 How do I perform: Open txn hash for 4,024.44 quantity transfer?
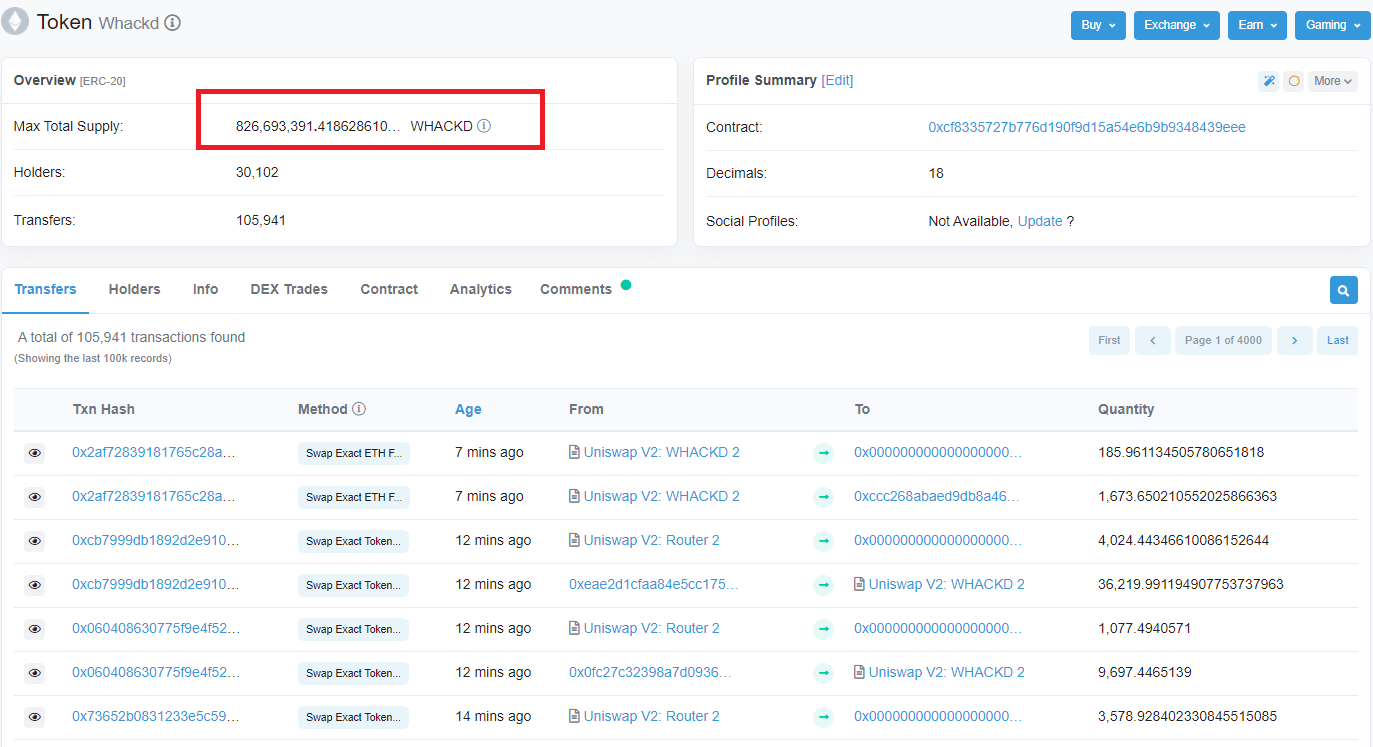[x=156, y=540]
